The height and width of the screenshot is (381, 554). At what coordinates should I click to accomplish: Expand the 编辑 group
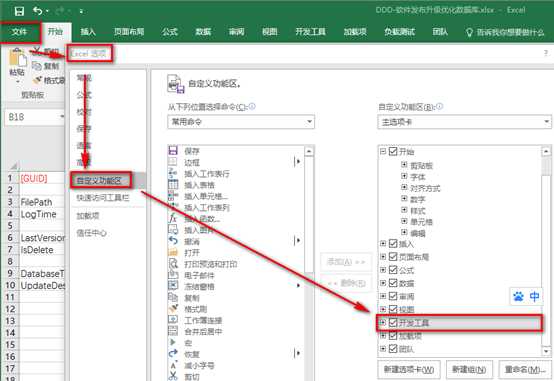point(404,233)
